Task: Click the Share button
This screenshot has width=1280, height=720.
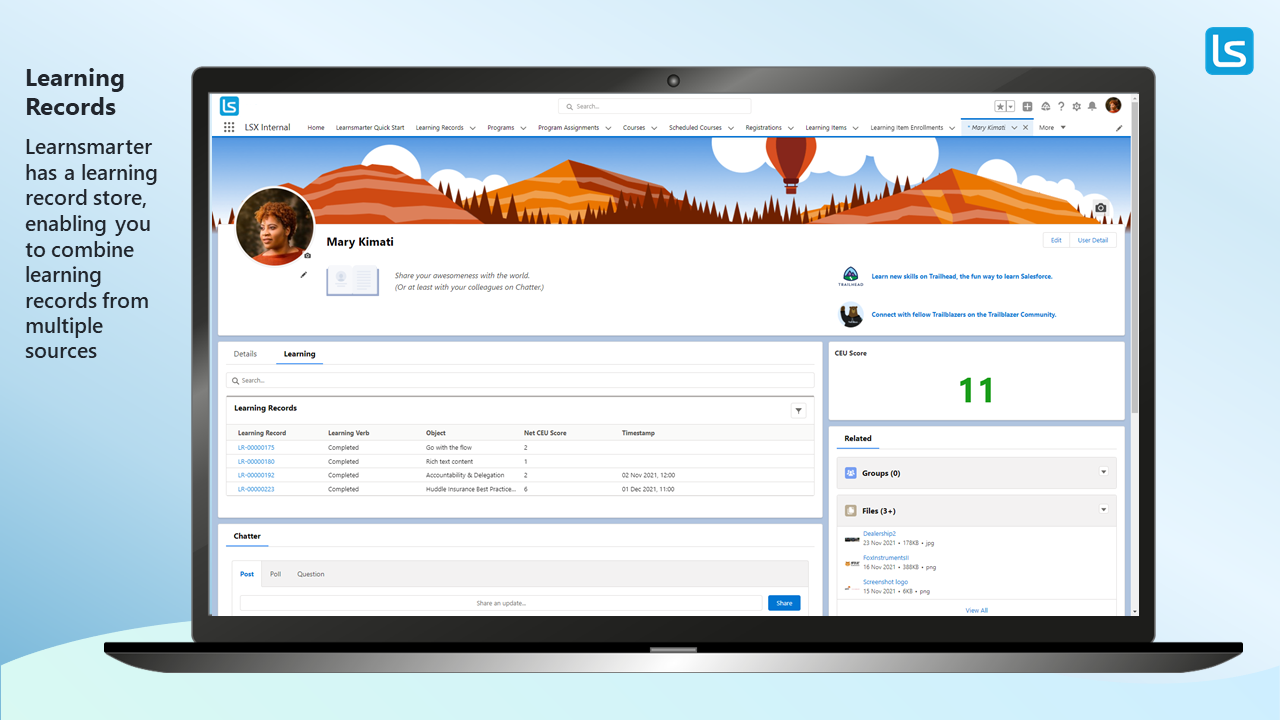Action: 784,603
